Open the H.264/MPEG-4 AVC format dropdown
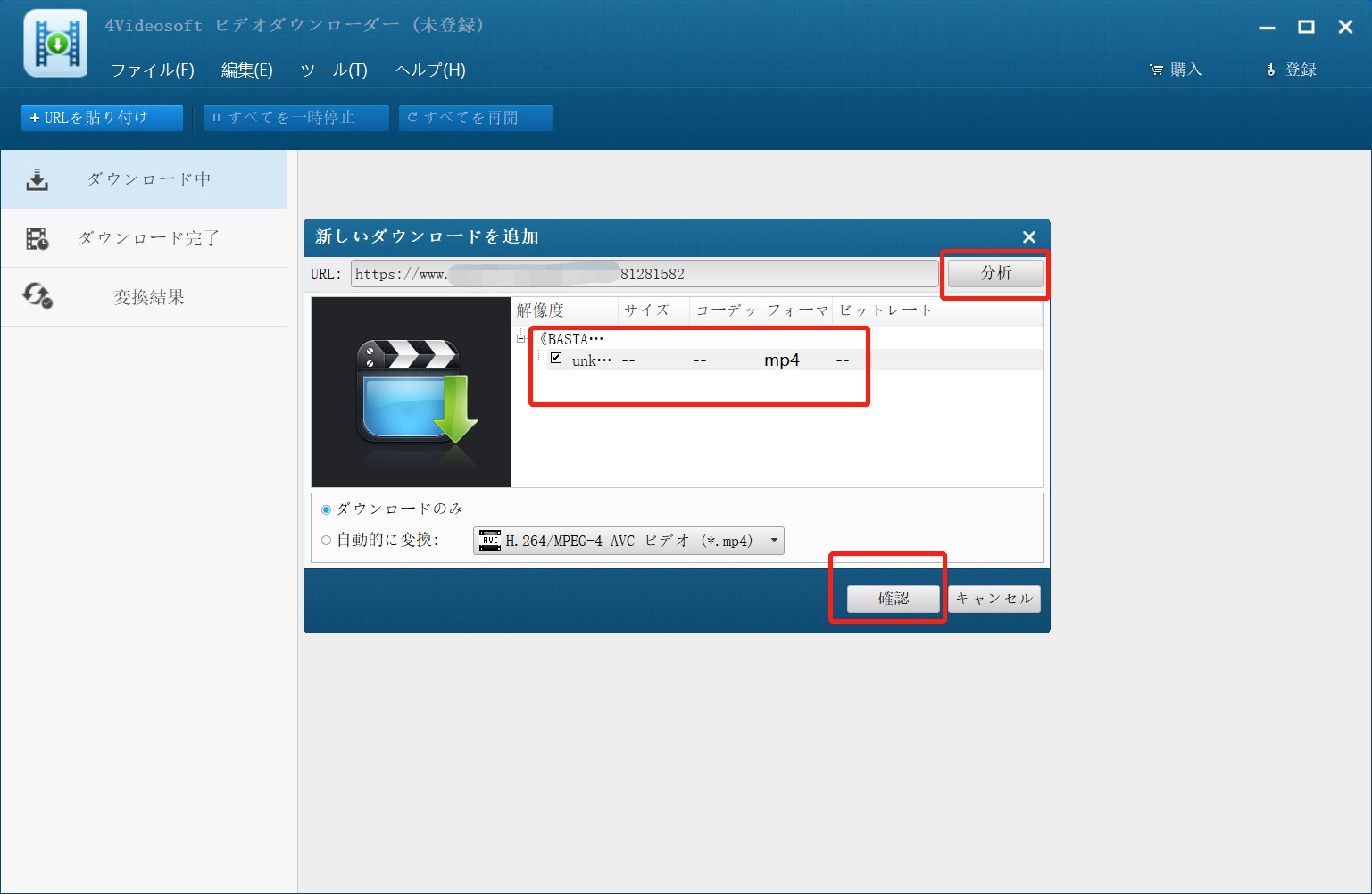Image resolution: width=1372 pixels, height=894 pixels. point(628,541)
